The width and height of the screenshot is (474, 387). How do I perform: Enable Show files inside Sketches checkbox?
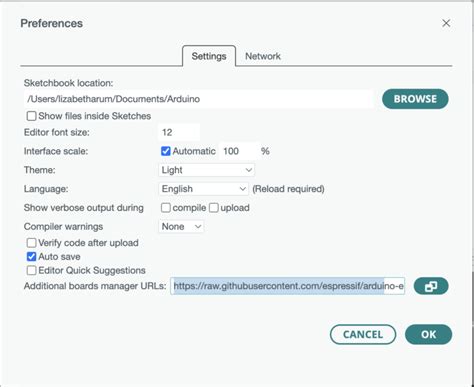coord(31,116)
